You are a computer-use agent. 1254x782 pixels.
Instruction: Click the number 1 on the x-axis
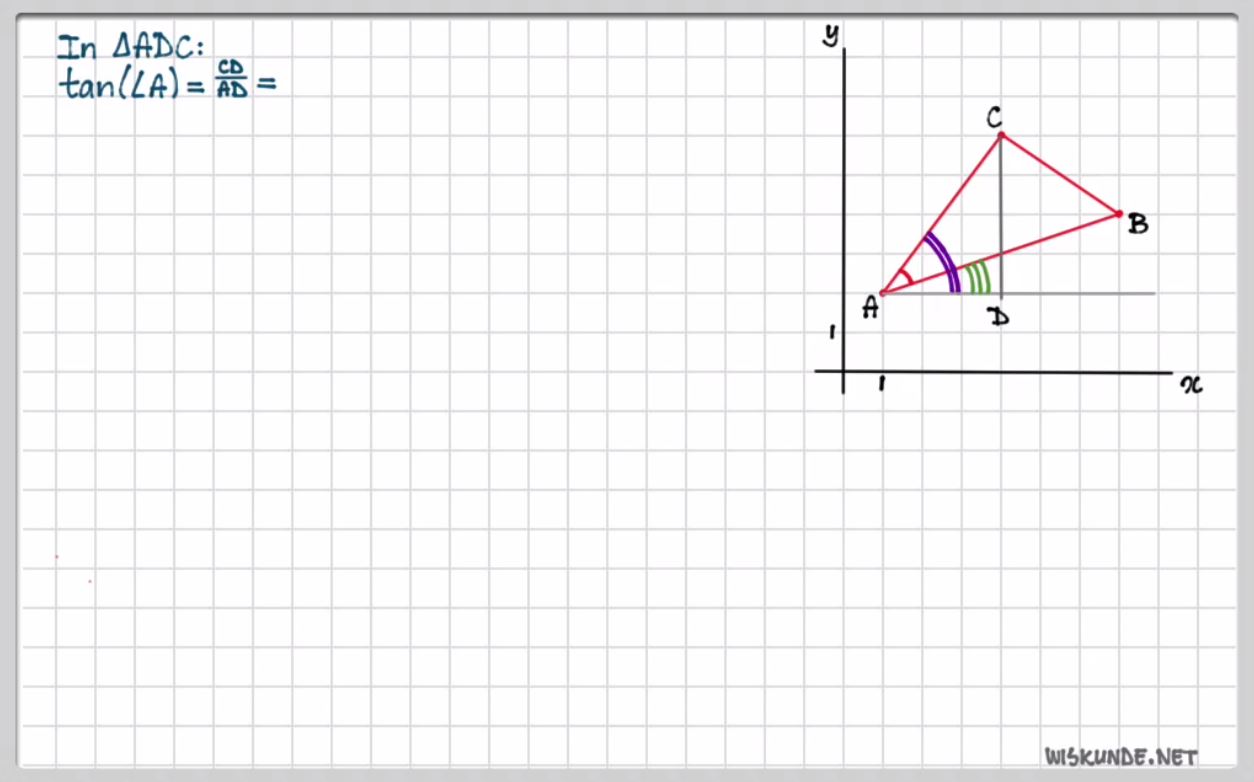pyautogui.click(x=881, y=384)
